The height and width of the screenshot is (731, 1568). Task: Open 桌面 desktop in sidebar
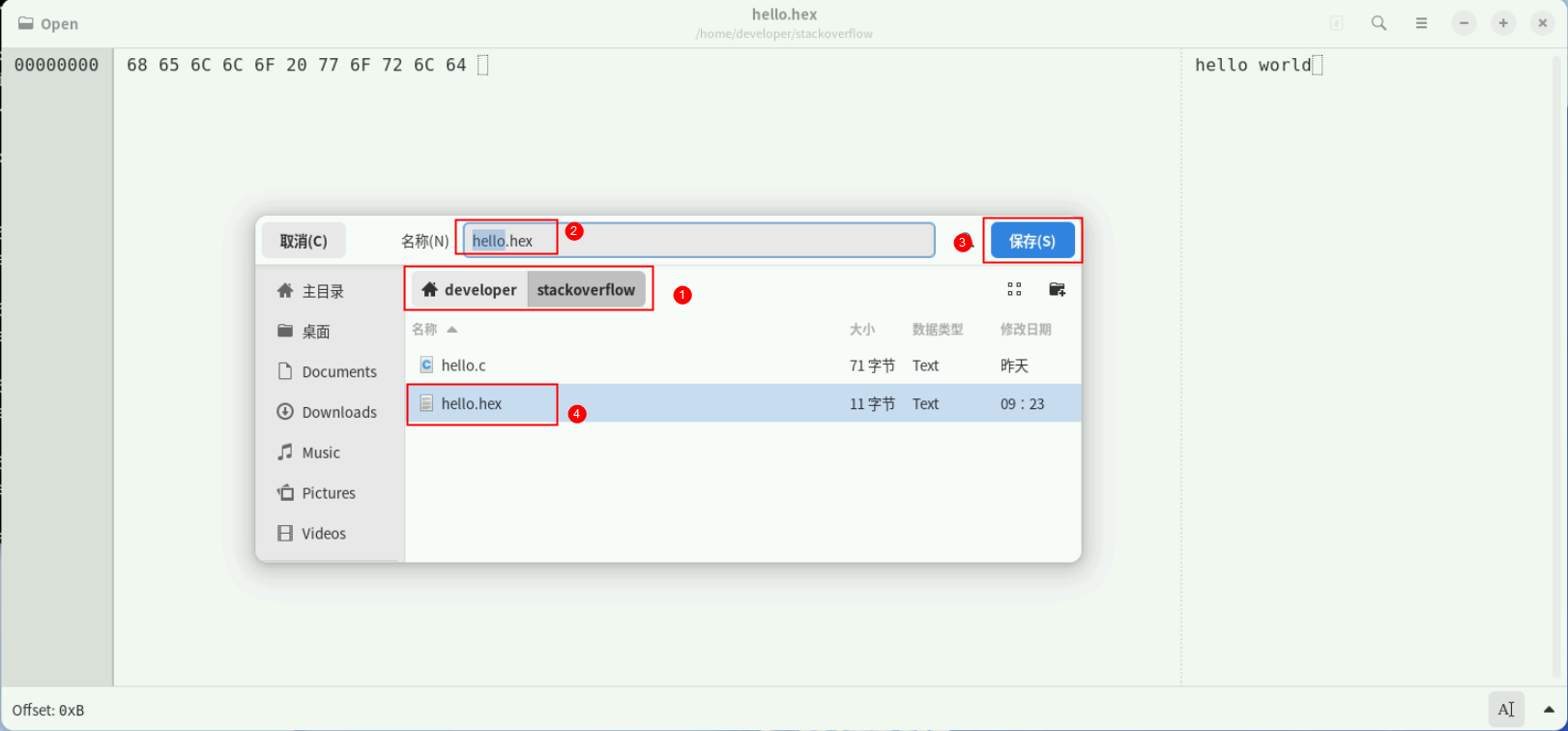330,332
